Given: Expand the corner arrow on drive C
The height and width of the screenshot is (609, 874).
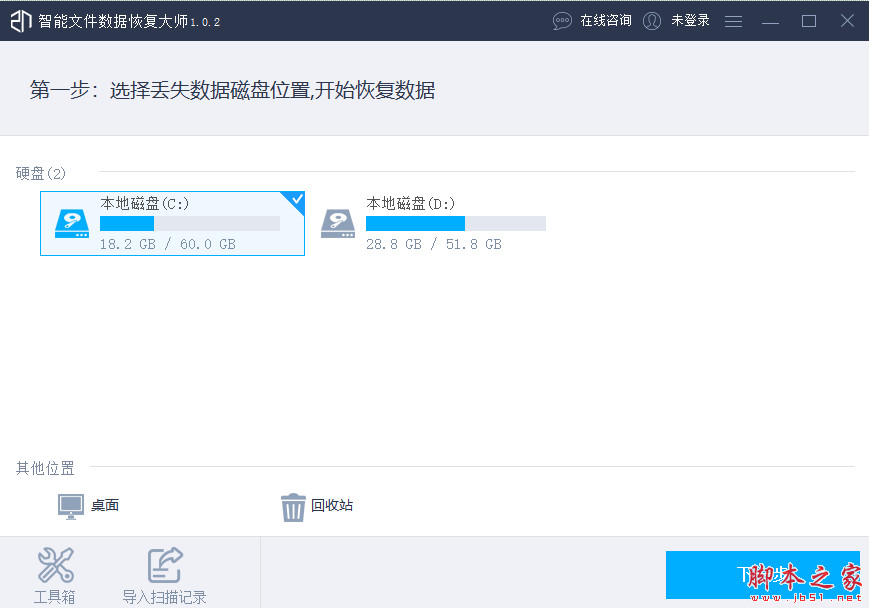Looking at the screenshot, I should point(296,199).
